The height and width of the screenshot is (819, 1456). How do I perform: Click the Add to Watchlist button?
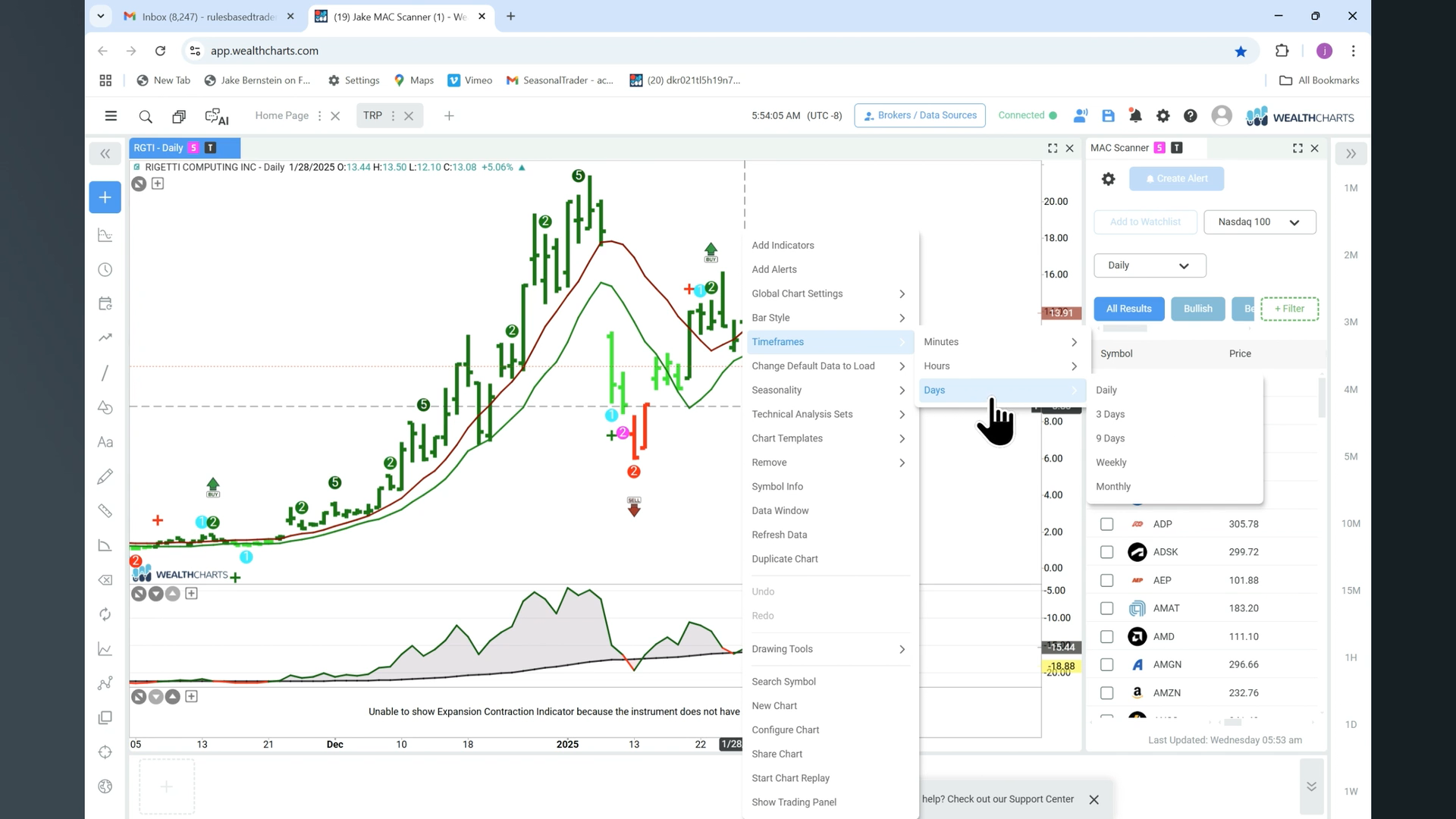[1145, 222]
